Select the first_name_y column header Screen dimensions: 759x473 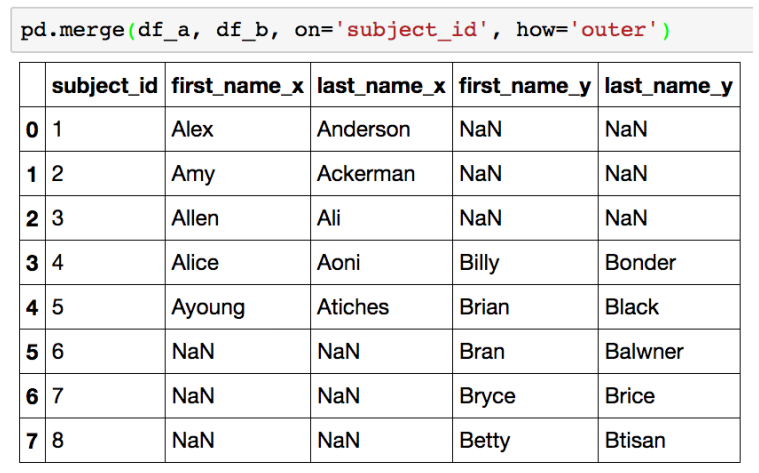pos(525,85)
